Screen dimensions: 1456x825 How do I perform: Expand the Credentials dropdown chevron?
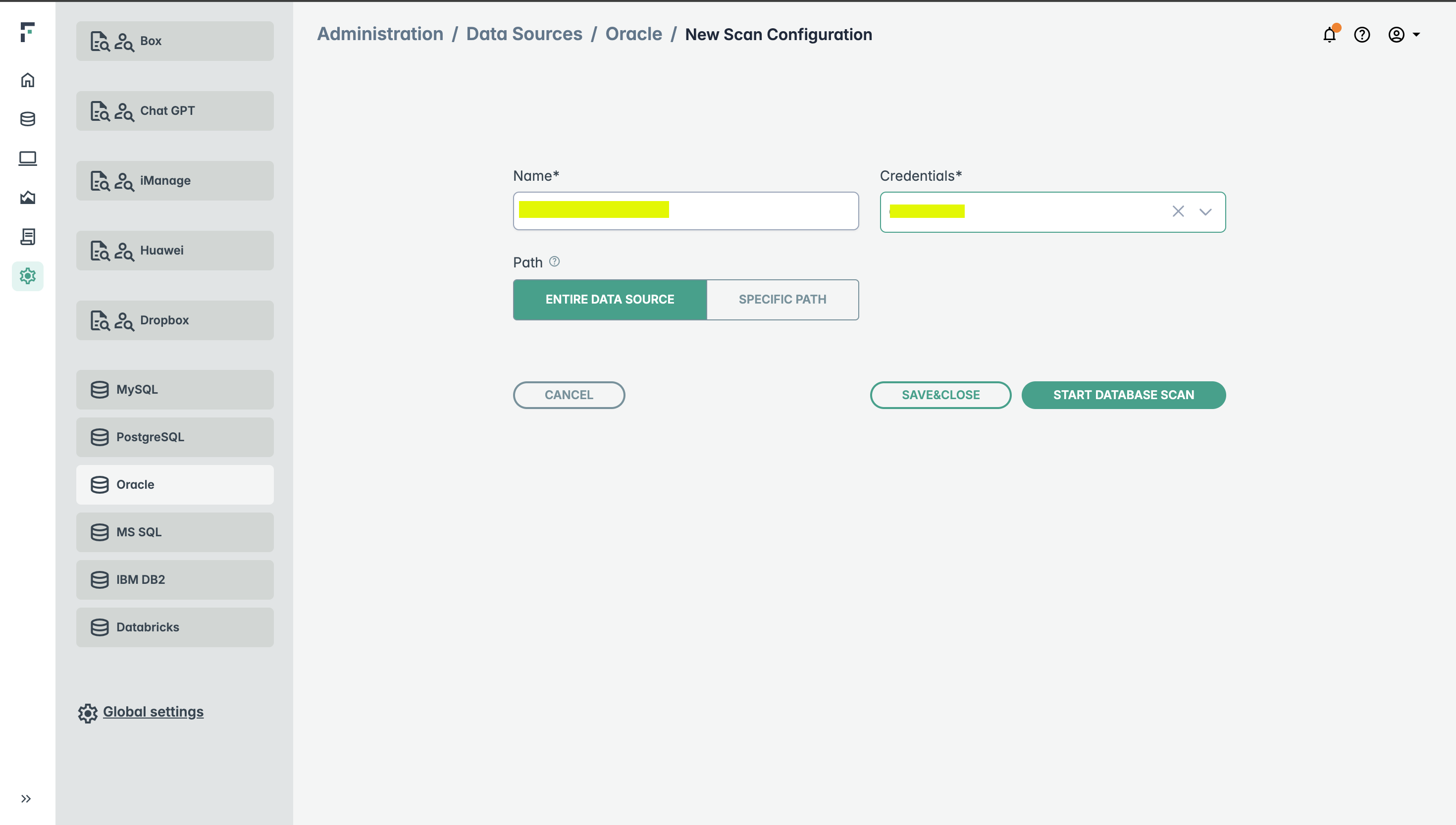click(1205, 211)
